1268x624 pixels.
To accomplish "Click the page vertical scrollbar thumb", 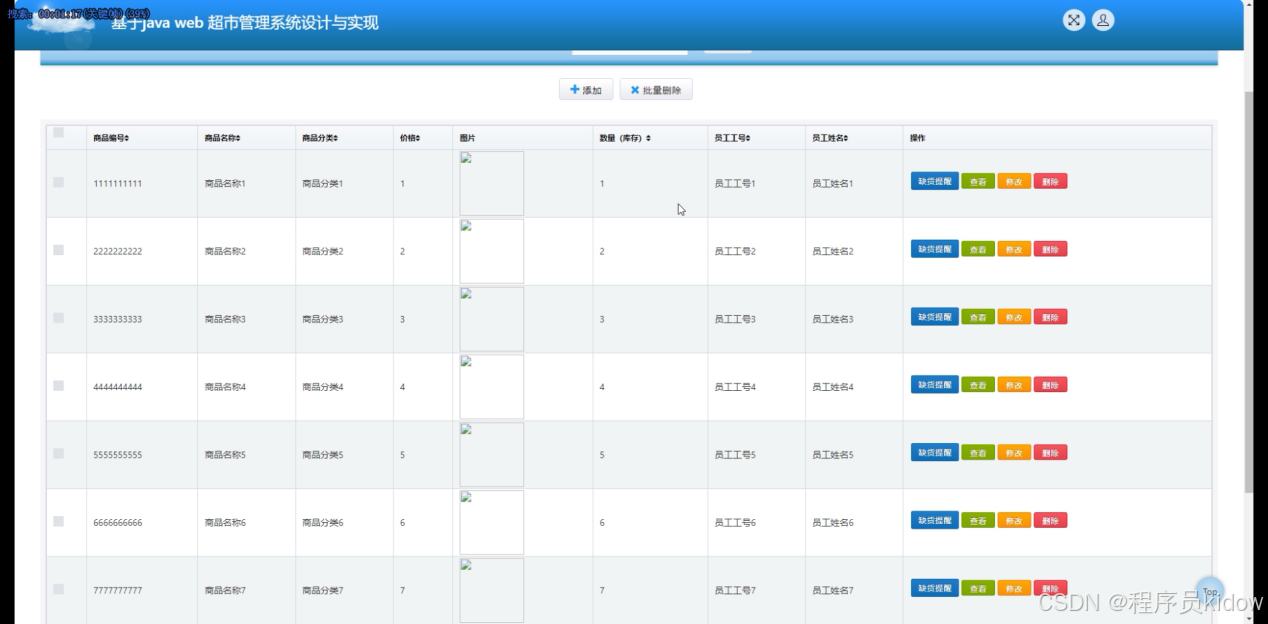I will (1248, 290).
